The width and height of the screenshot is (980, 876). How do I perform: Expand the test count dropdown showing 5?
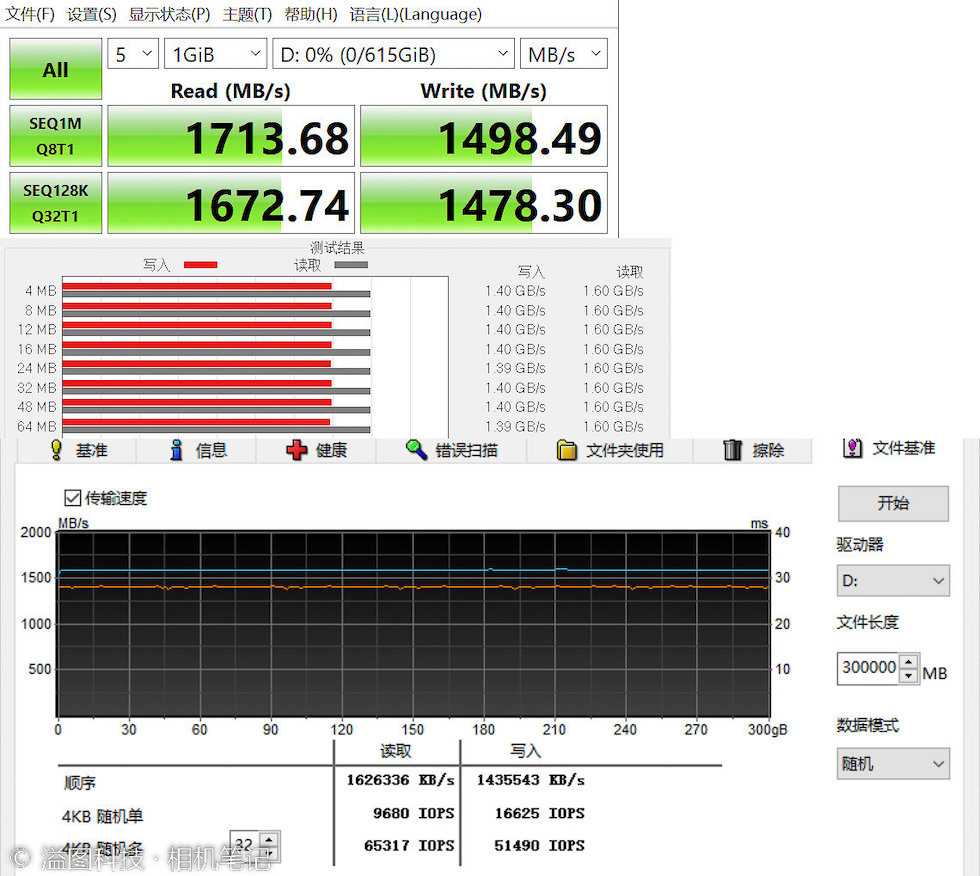click(133, 54)
